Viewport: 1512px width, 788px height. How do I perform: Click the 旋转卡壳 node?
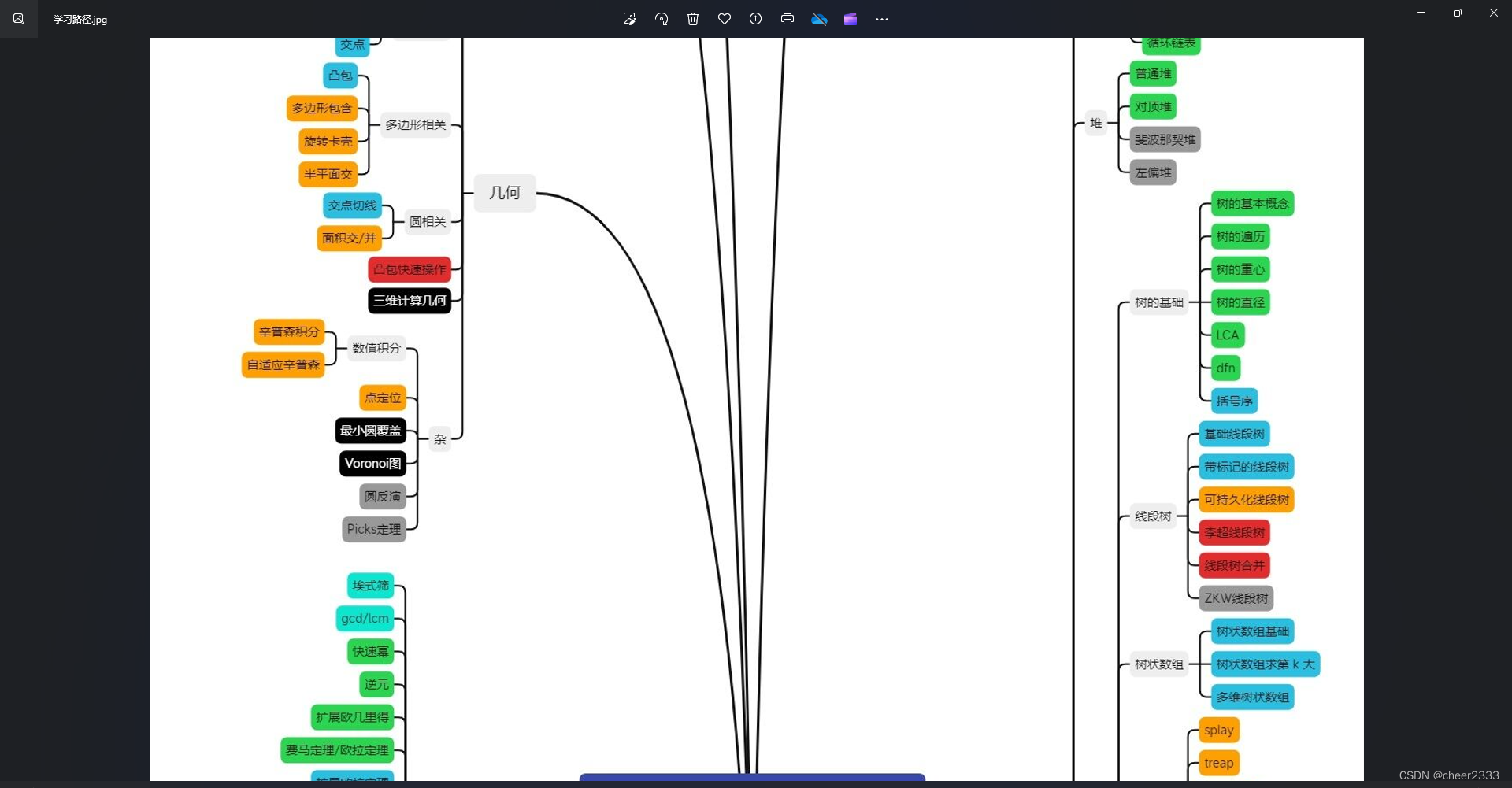[328, 141]
